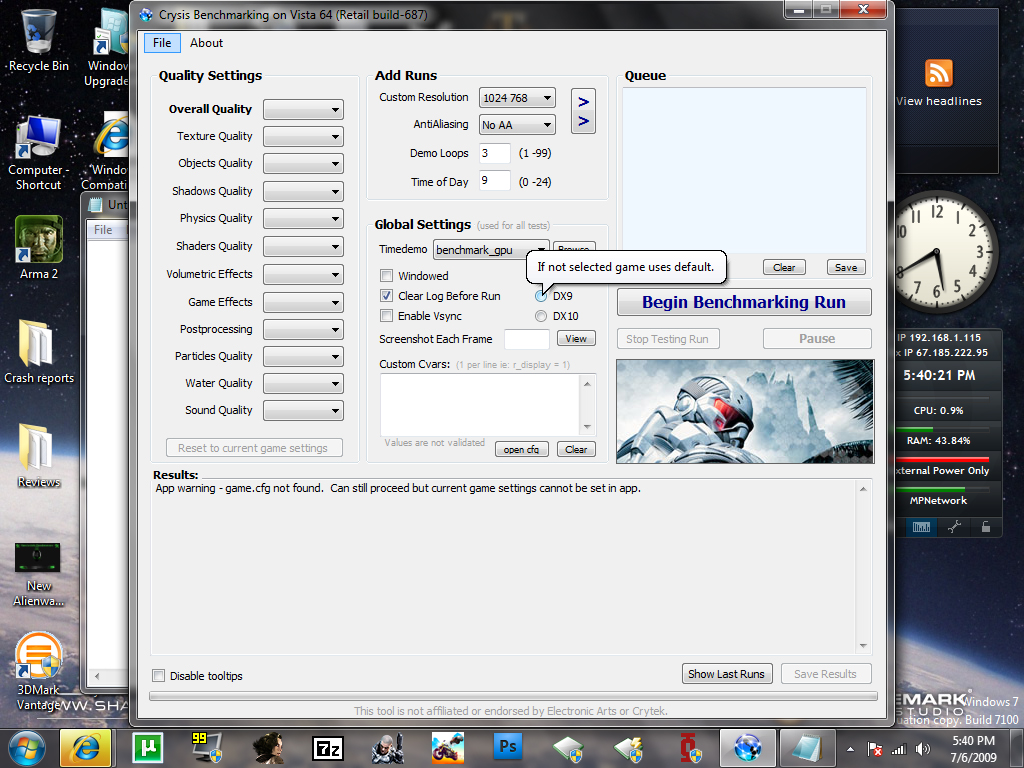The width and height of the screenshot is (1024, 768).
Task: Open the motorbike game taskbar icon
Action: point(448,748)
